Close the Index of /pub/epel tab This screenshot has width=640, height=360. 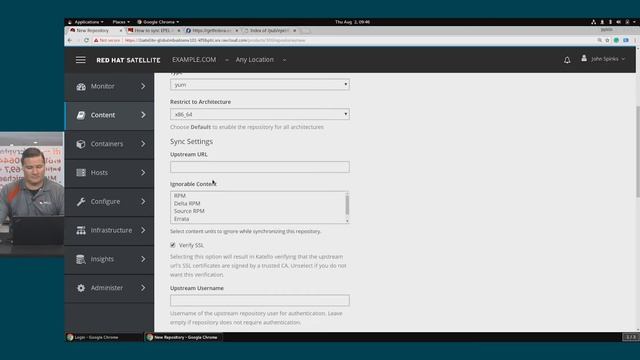click(294, 31)
